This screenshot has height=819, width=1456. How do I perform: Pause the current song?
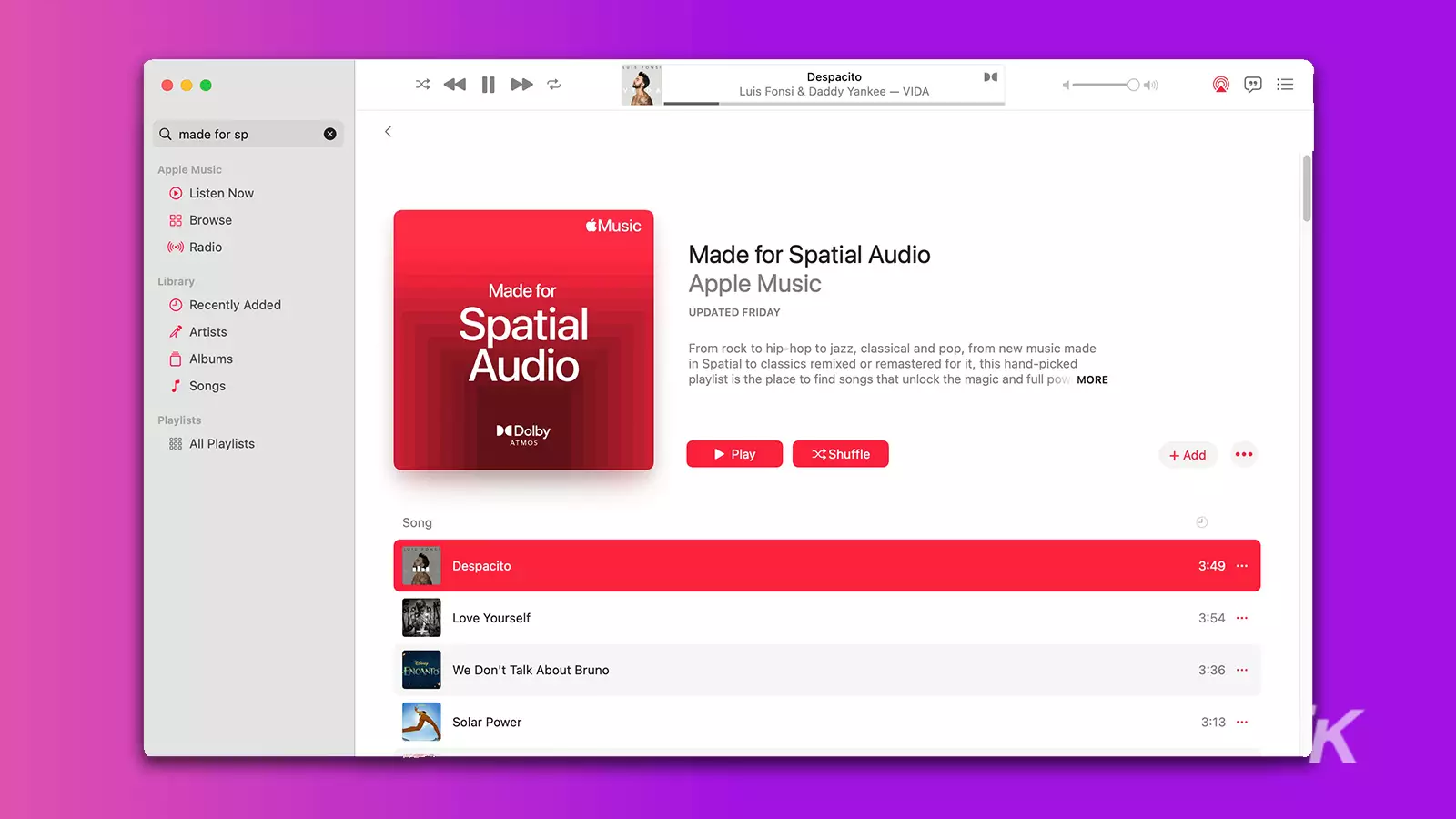489,85
